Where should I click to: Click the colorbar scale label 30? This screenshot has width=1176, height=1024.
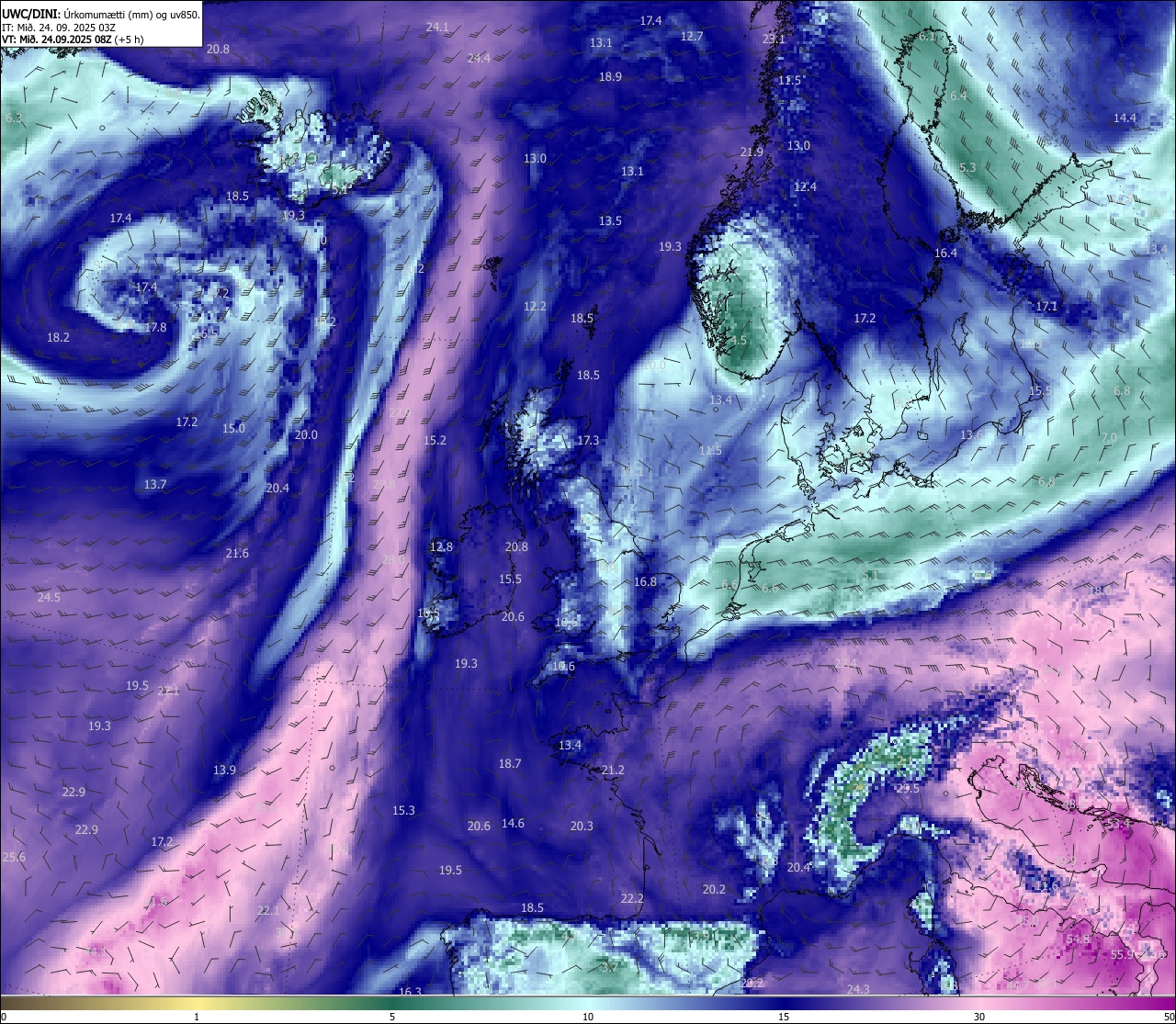979,1017
